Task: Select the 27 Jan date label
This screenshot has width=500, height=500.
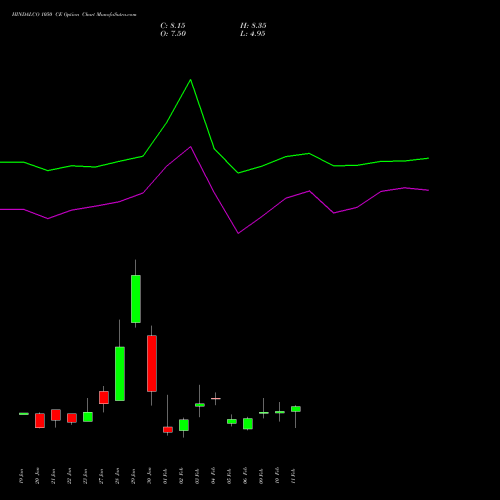Action: coord(101,476)
